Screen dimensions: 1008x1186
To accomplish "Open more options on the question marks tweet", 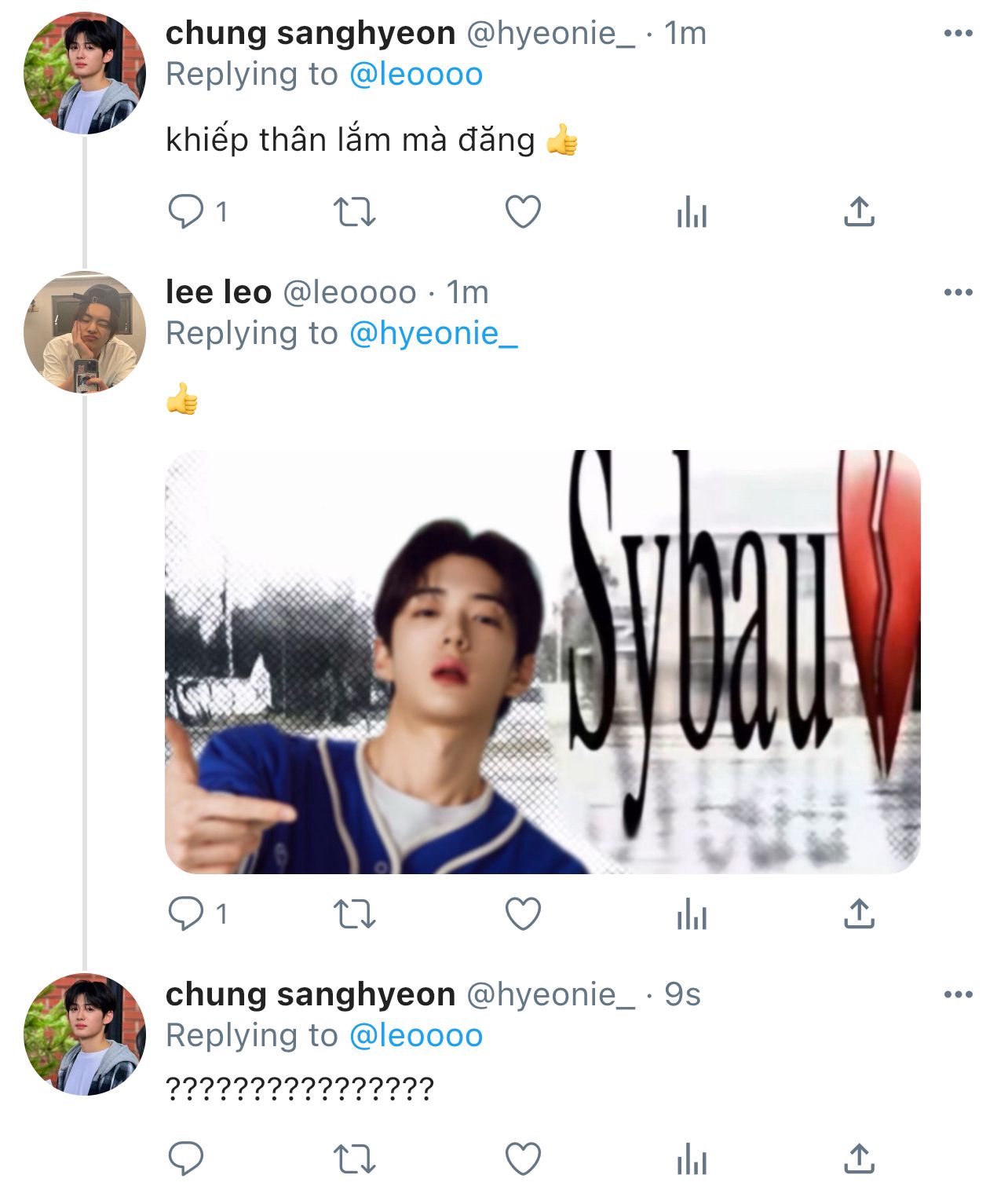I will point(958,995).
